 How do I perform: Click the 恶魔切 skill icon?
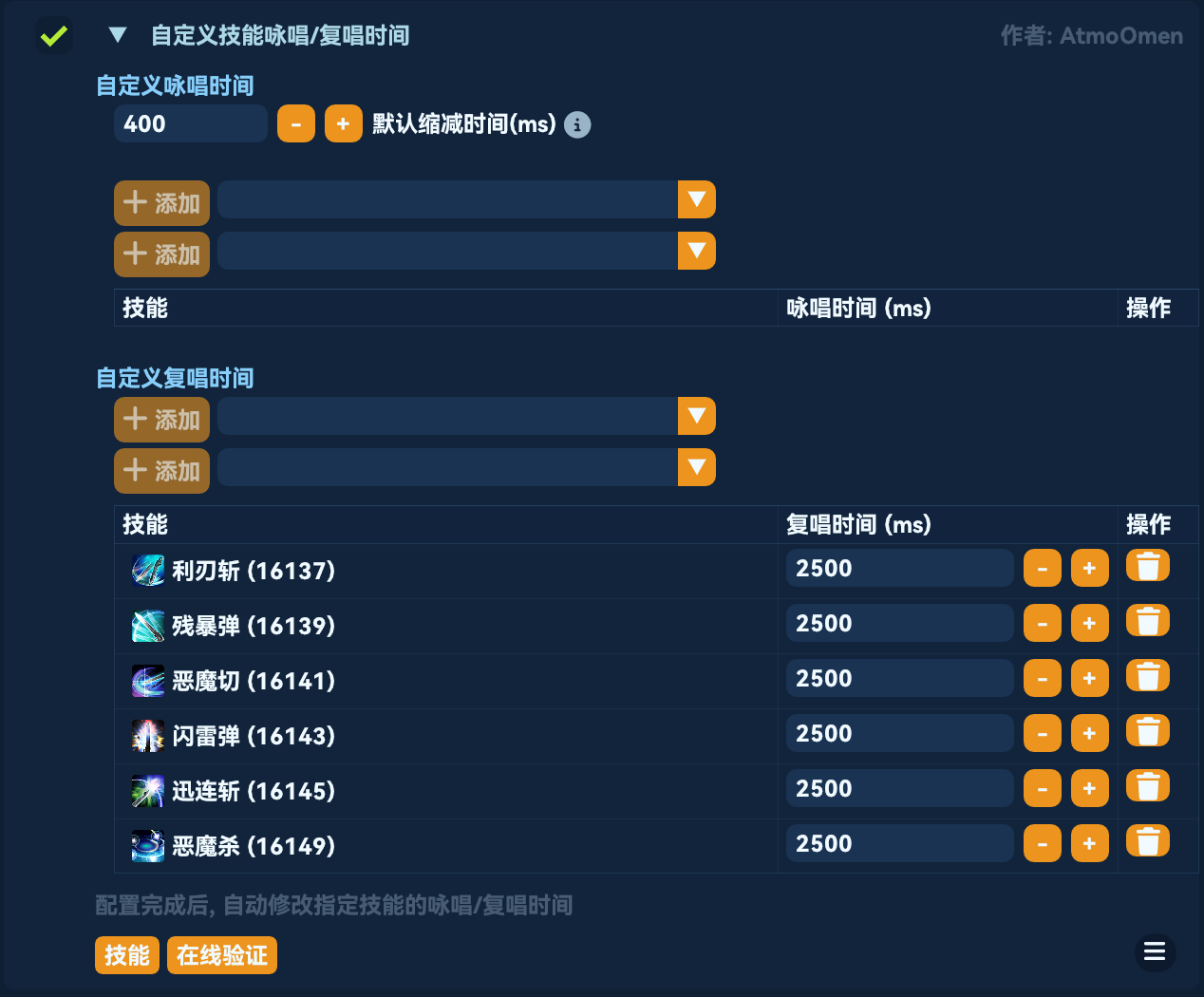[x=148, y=680]
